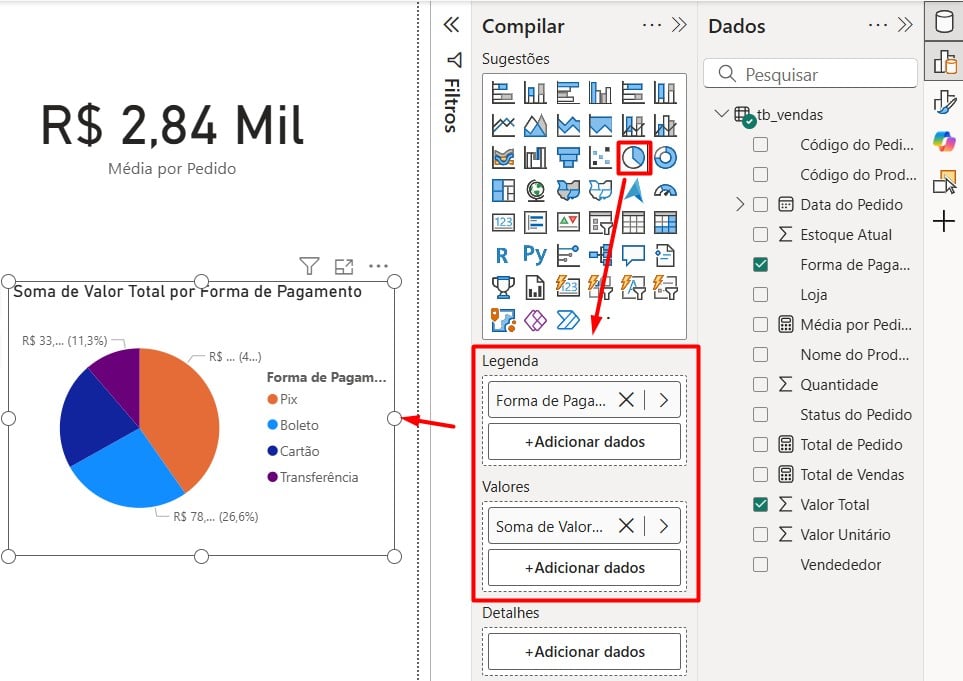This screenshot has height=681, width=963.
Task: Open more options of the Dados pane
Action: [x=877, y=25]
